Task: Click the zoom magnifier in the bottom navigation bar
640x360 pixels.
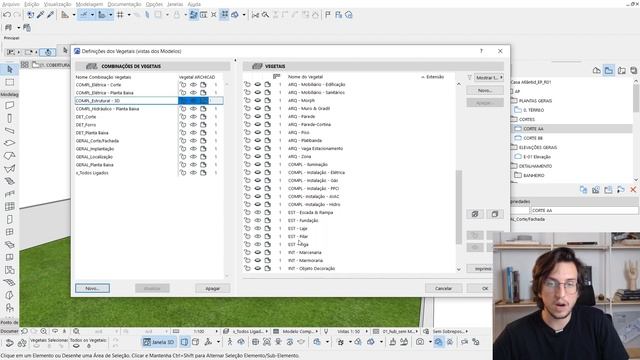Action: 43,331
